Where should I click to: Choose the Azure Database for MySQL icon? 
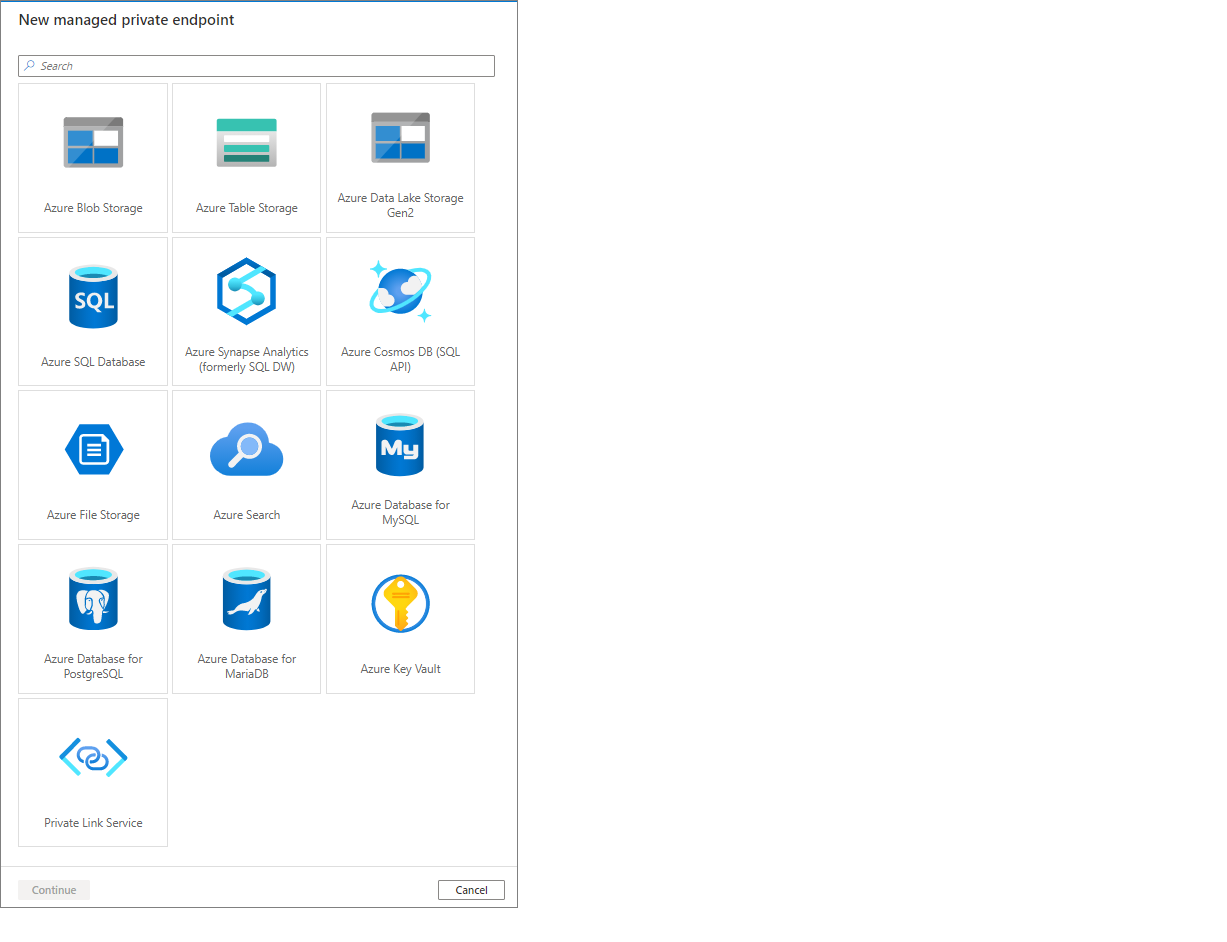click(400, 445)
